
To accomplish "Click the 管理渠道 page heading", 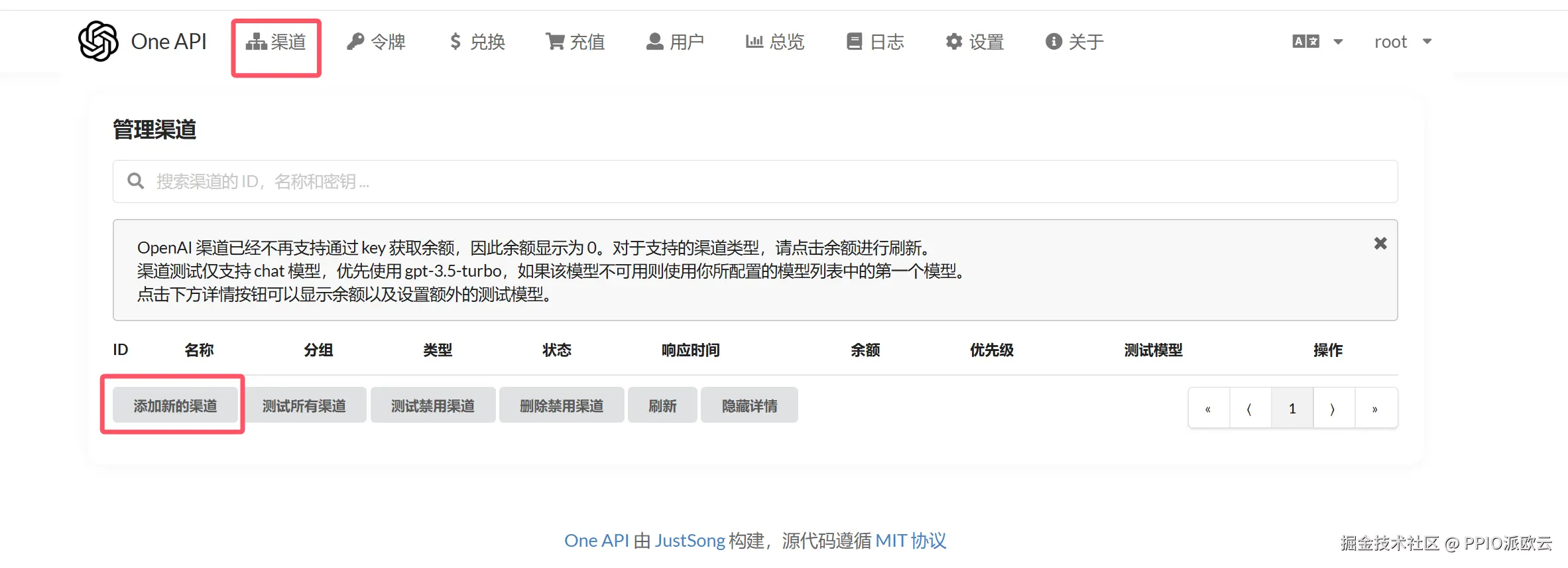I will pyautogui.click(x=154, y=129).
